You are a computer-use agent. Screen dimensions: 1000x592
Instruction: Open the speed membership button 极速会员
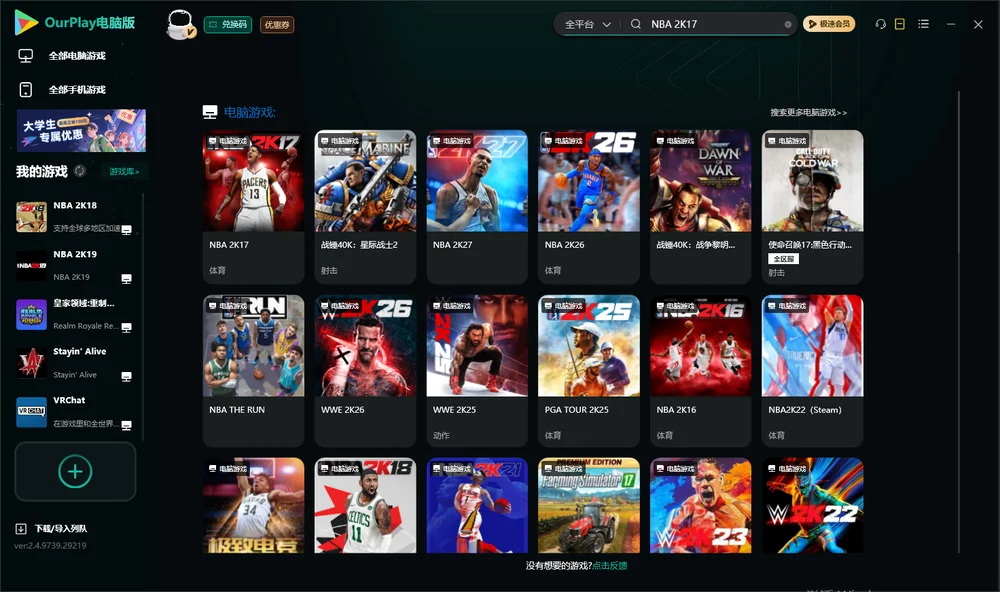(829, 24)
